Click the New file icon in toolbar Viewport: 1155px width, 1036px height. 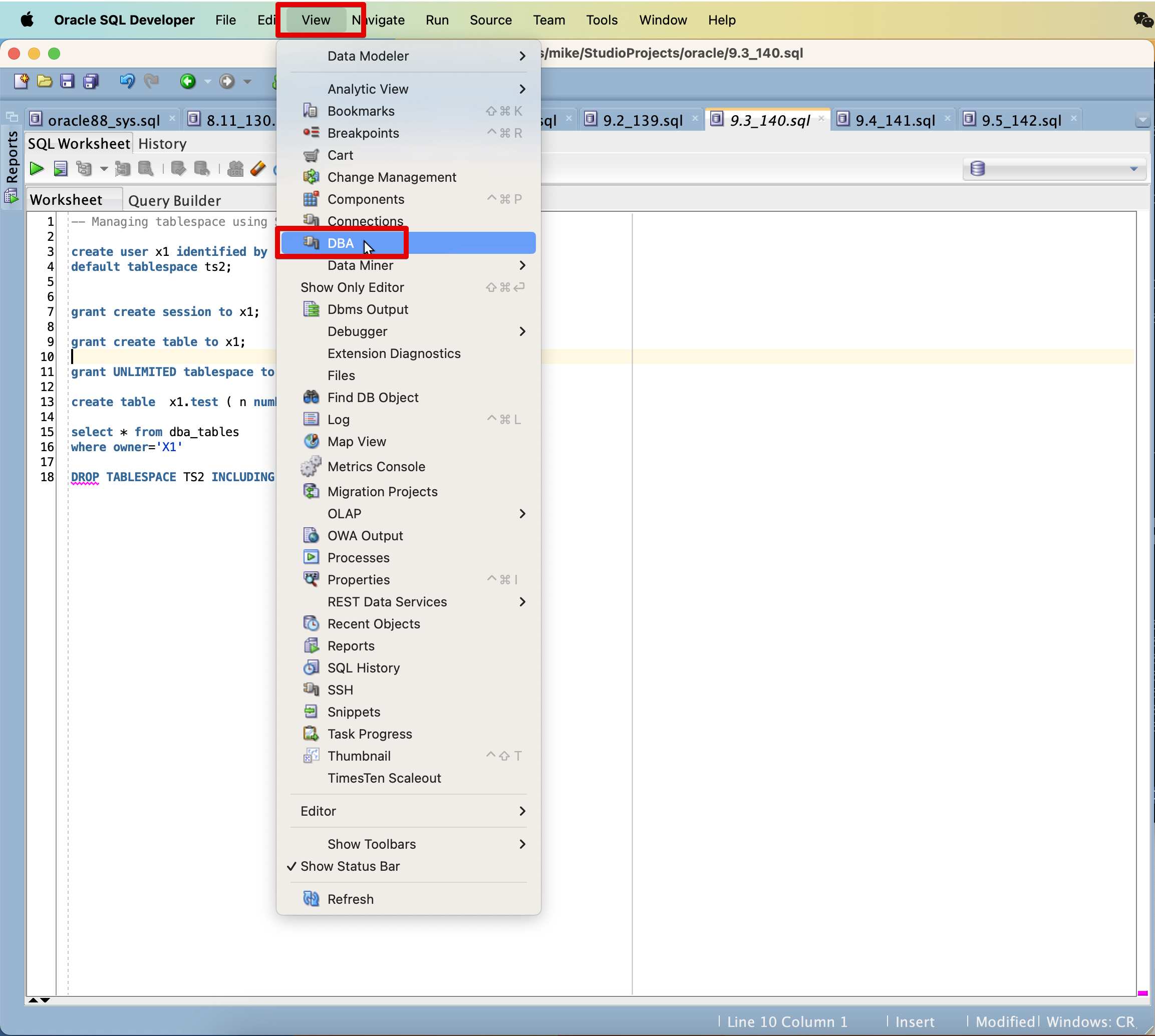click(21, 82)
